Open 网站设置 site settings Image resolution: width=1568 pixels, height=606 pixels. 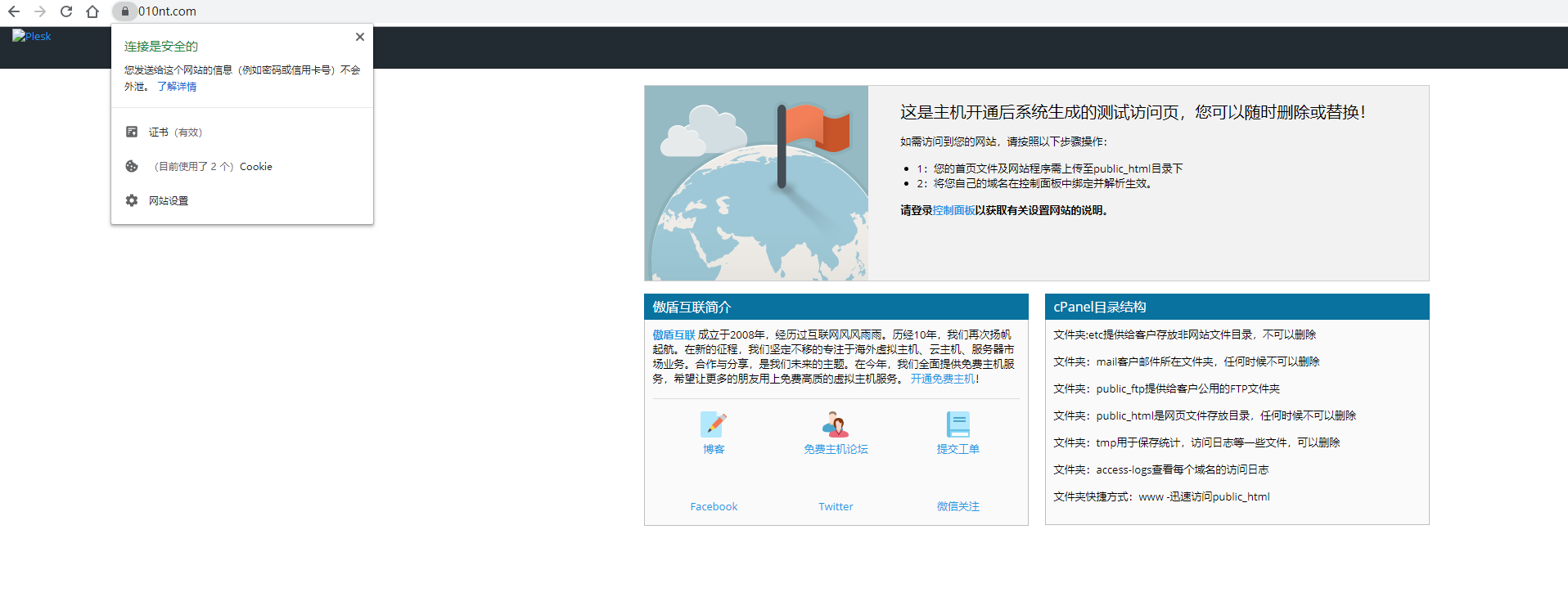click(x=168, y=201)
